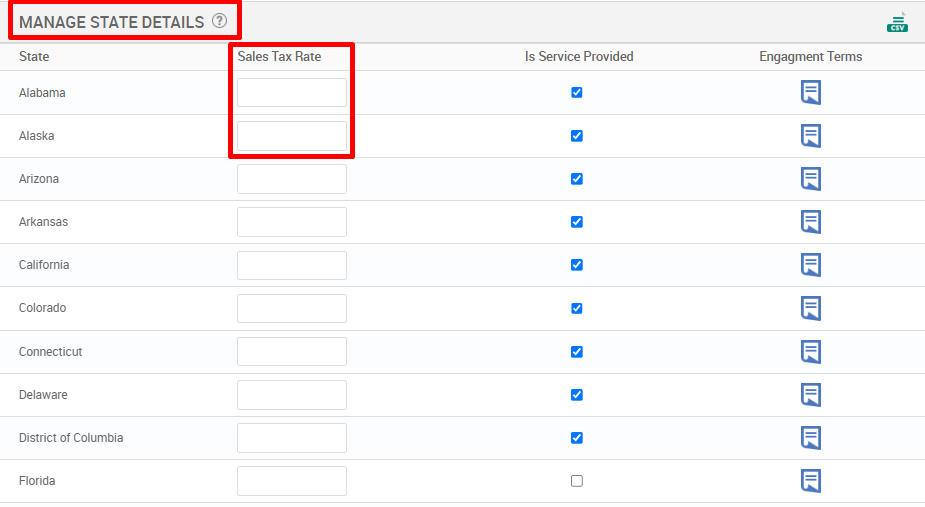Uncheck Is Service Provided for Connecticut
Screen dimensions: 925x507
click(577, 352)
